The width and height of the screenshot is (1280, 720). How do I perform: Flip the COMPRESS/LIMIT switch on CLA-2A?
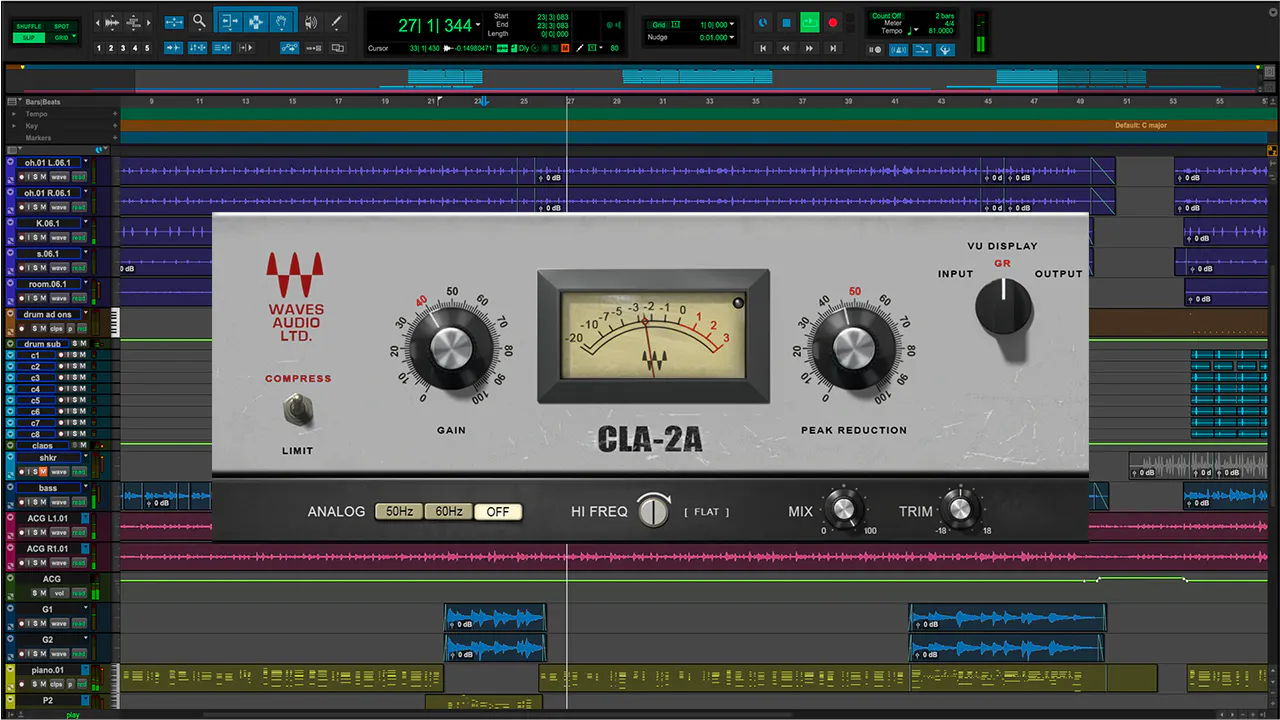pos(297,410)
